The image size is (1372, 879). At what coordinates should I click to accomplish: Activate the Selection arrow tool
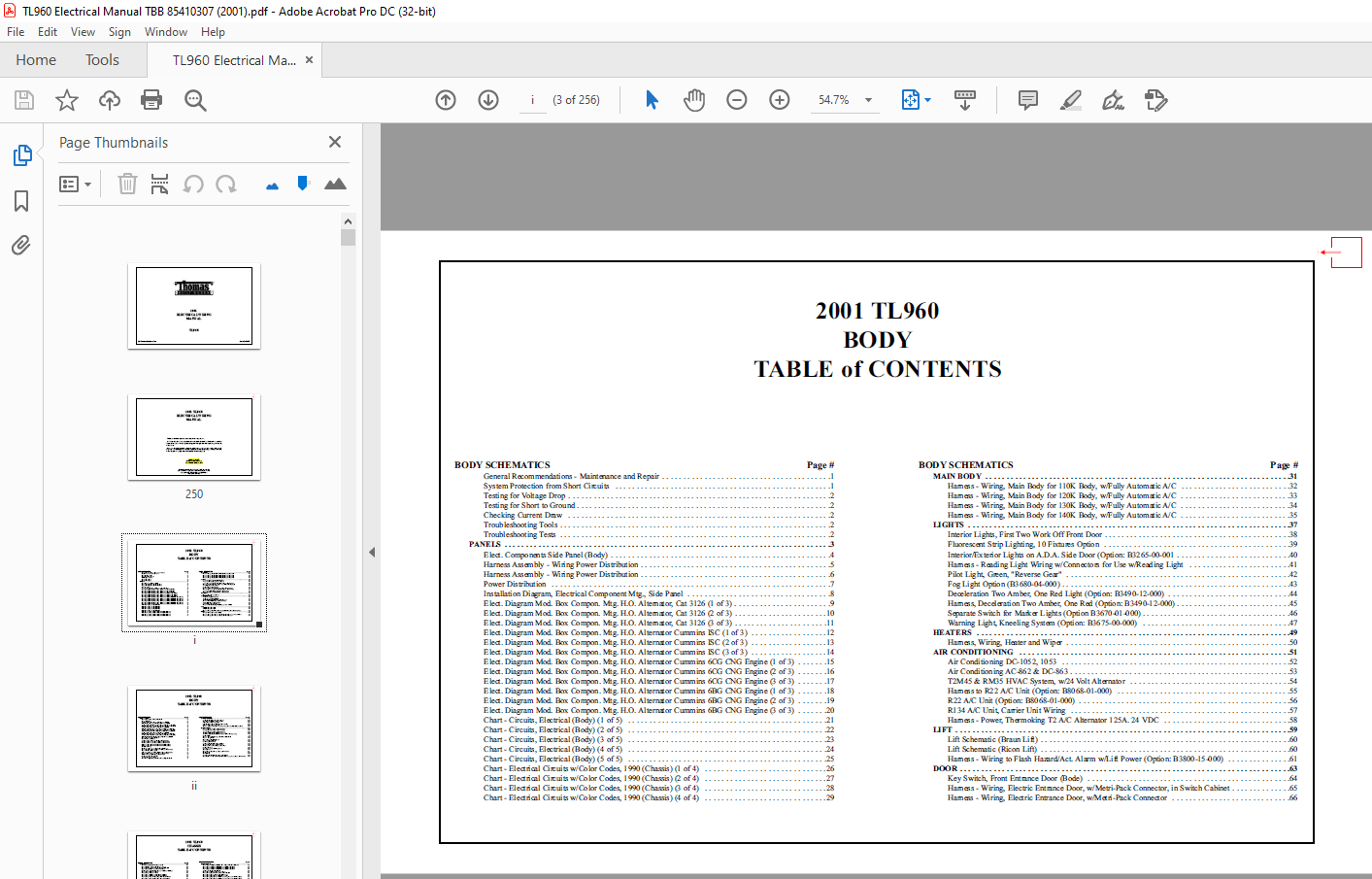tap(652, 100)
